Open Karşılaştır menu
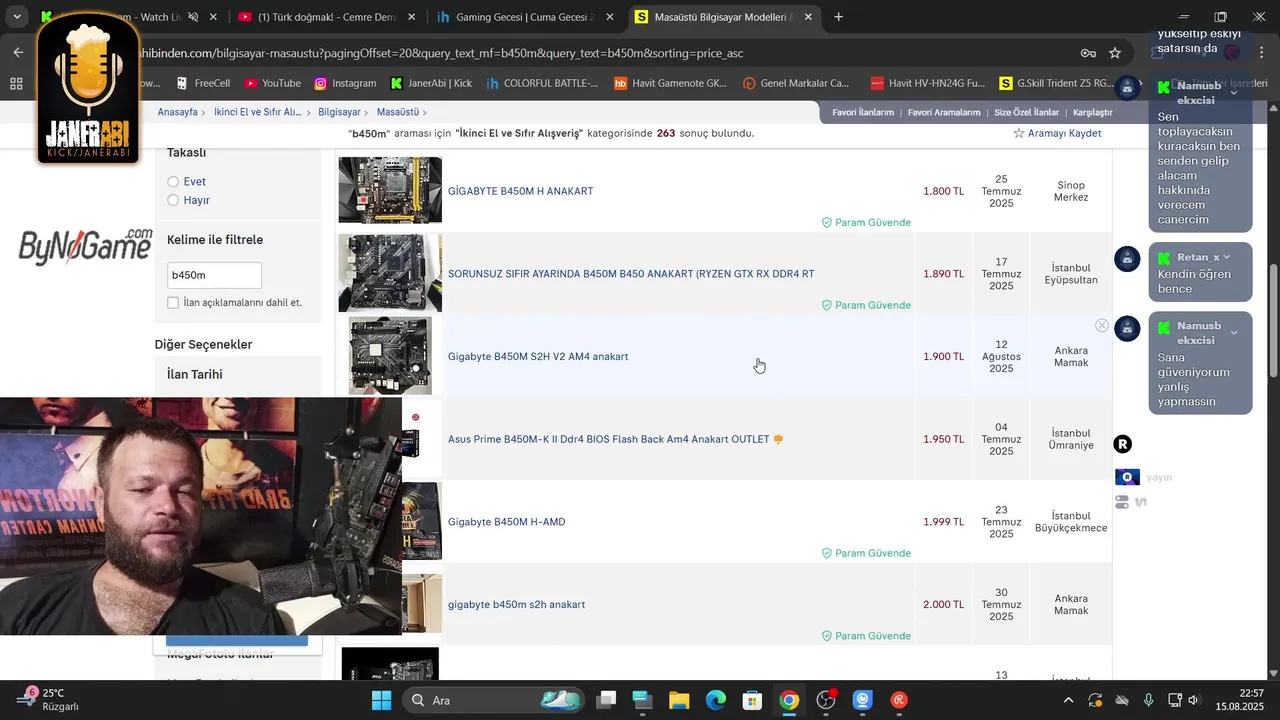 tap(1093, 112)
